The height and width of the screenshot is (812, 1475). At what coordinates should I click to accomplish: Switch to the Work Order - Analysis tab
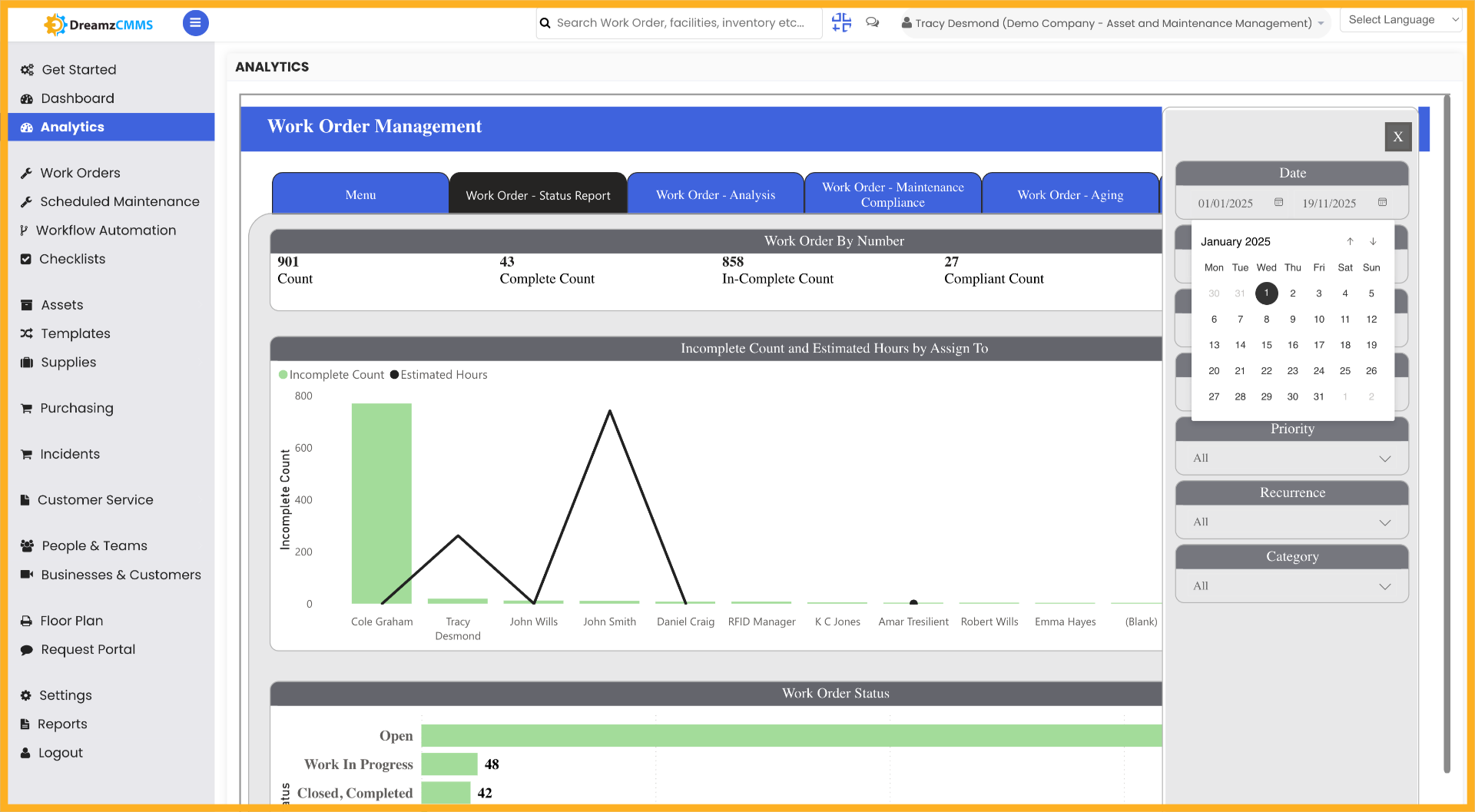715,194
